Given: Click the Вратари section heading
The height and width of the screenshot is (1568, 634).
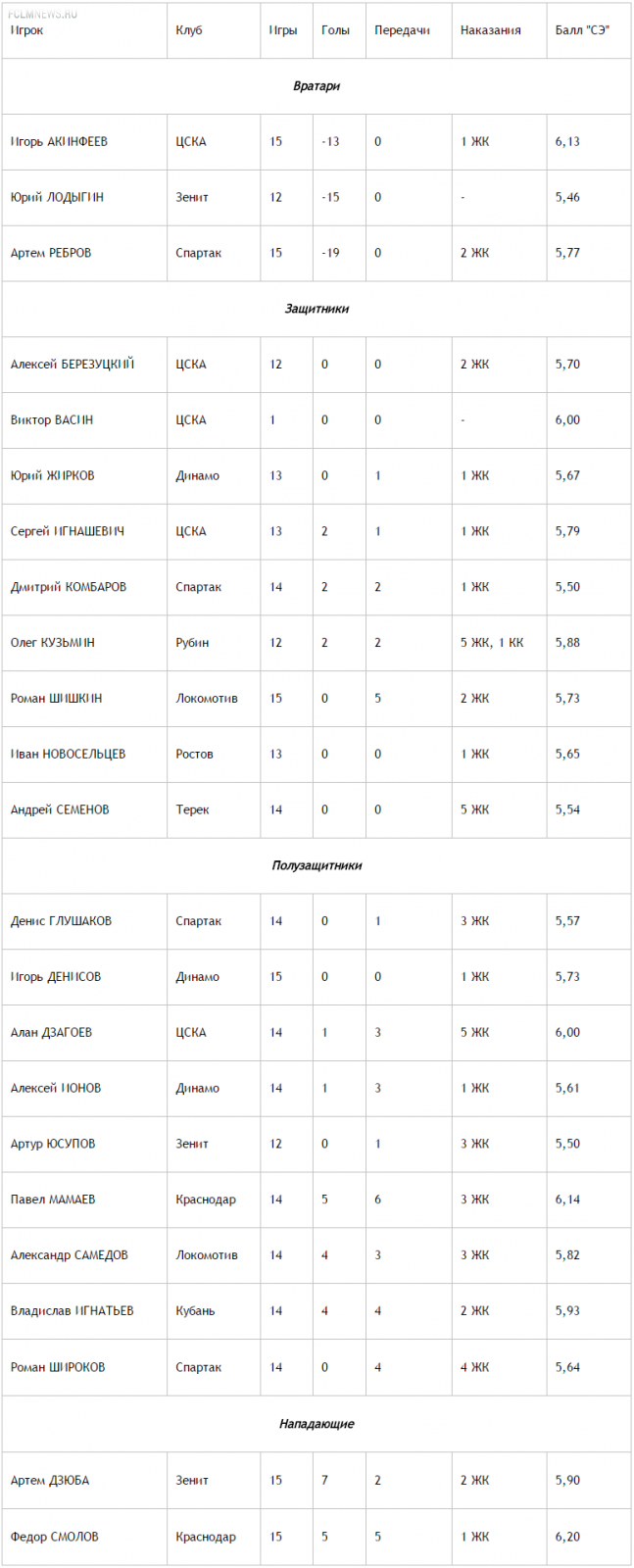Looking at the screenshot, I should 317,86.
